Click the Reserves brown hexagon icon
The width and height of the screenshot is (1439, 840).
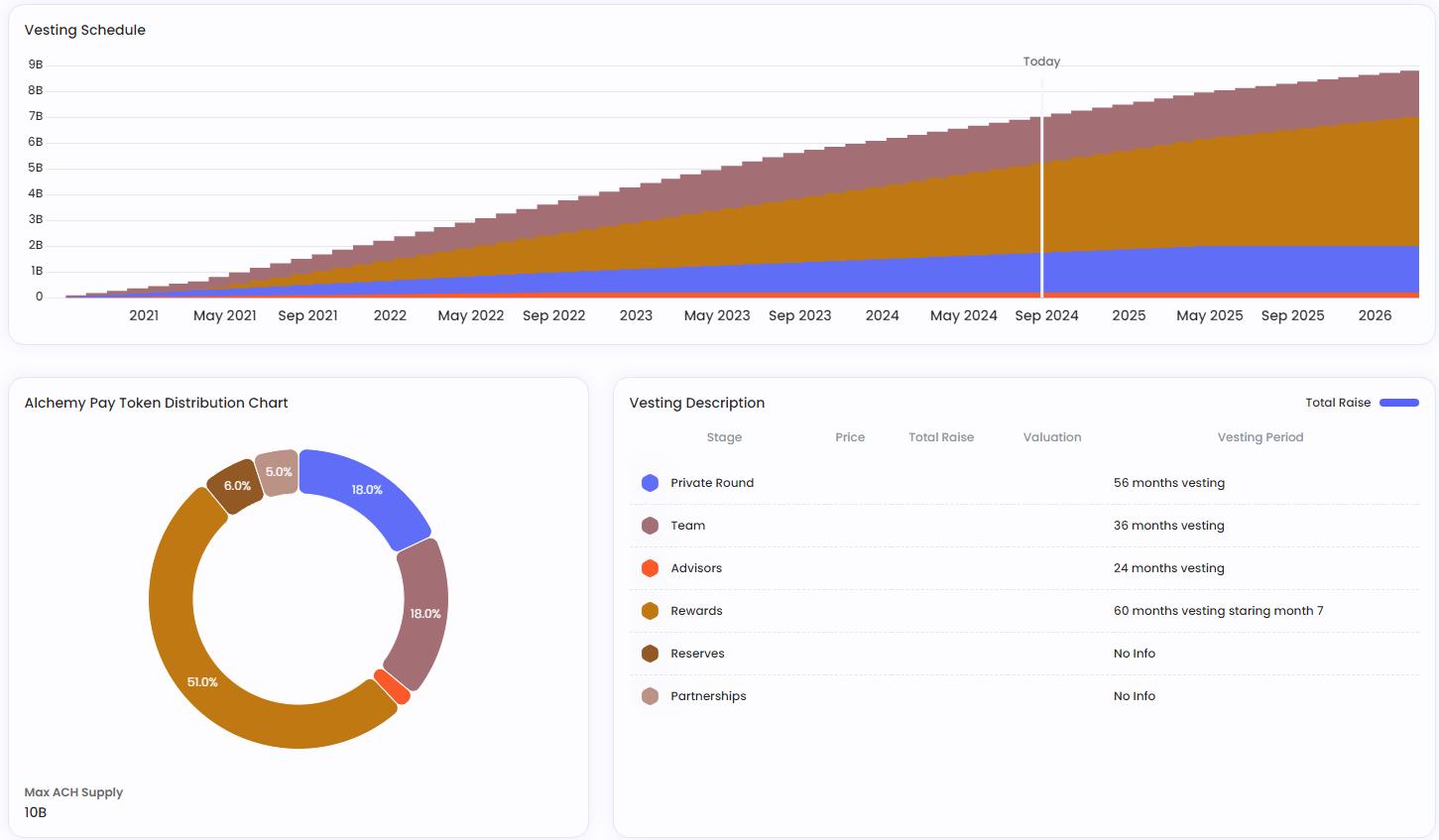click(650, 654)
